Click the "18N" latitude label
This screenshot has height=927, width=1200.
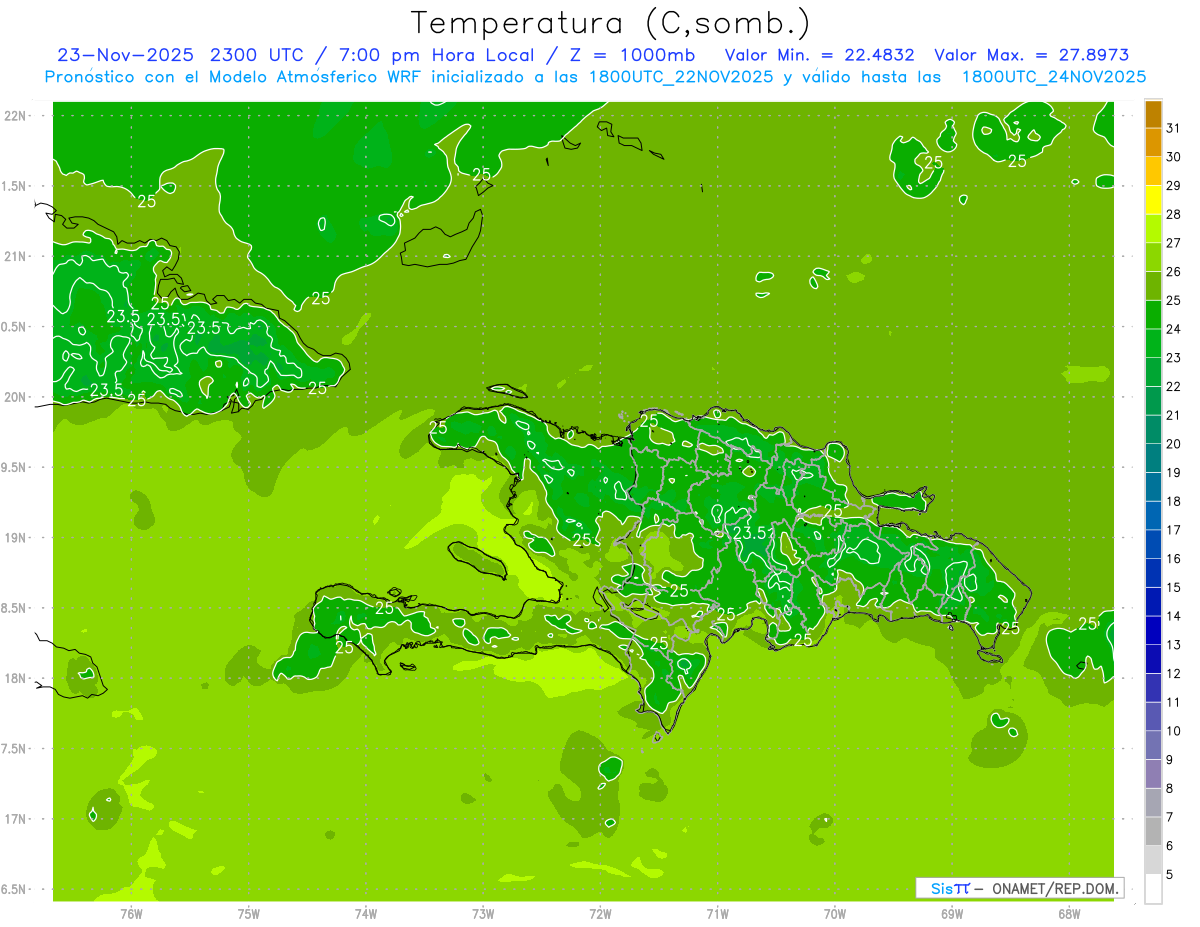coord(16,679)
